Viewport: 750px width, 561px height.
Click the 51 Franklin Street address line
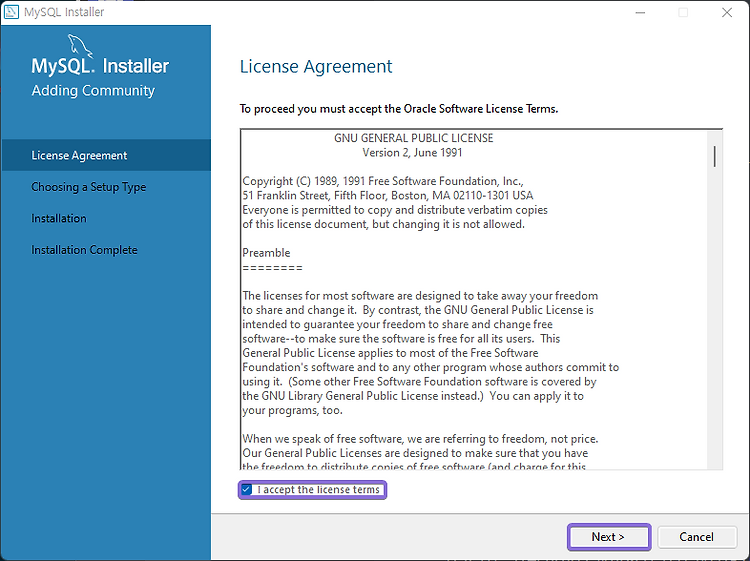coord(387,196)
